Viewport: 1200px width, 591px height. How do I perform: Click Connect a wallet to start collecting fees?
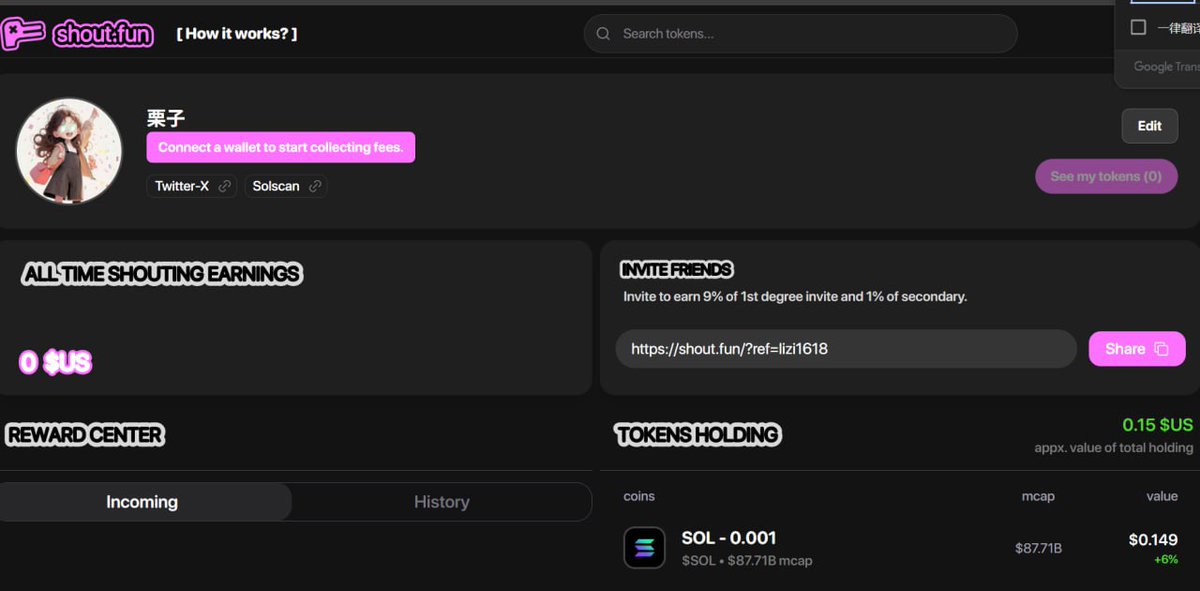pos(280,147)
